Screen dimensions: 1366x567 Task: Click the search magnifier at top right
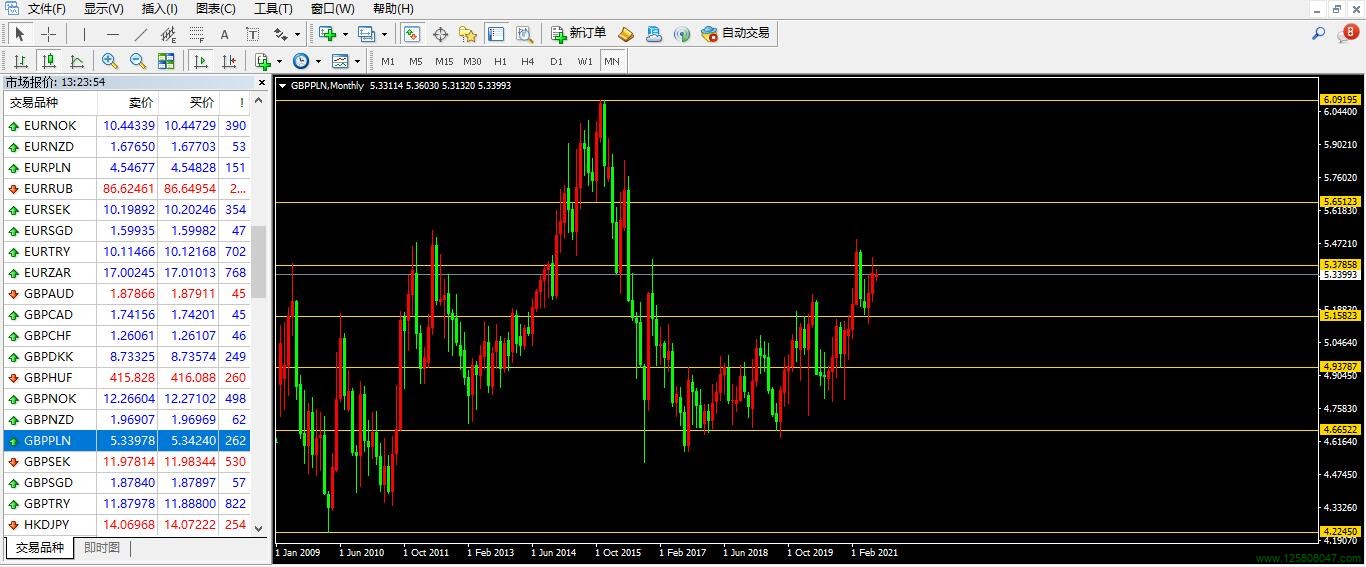(1319, 33)
